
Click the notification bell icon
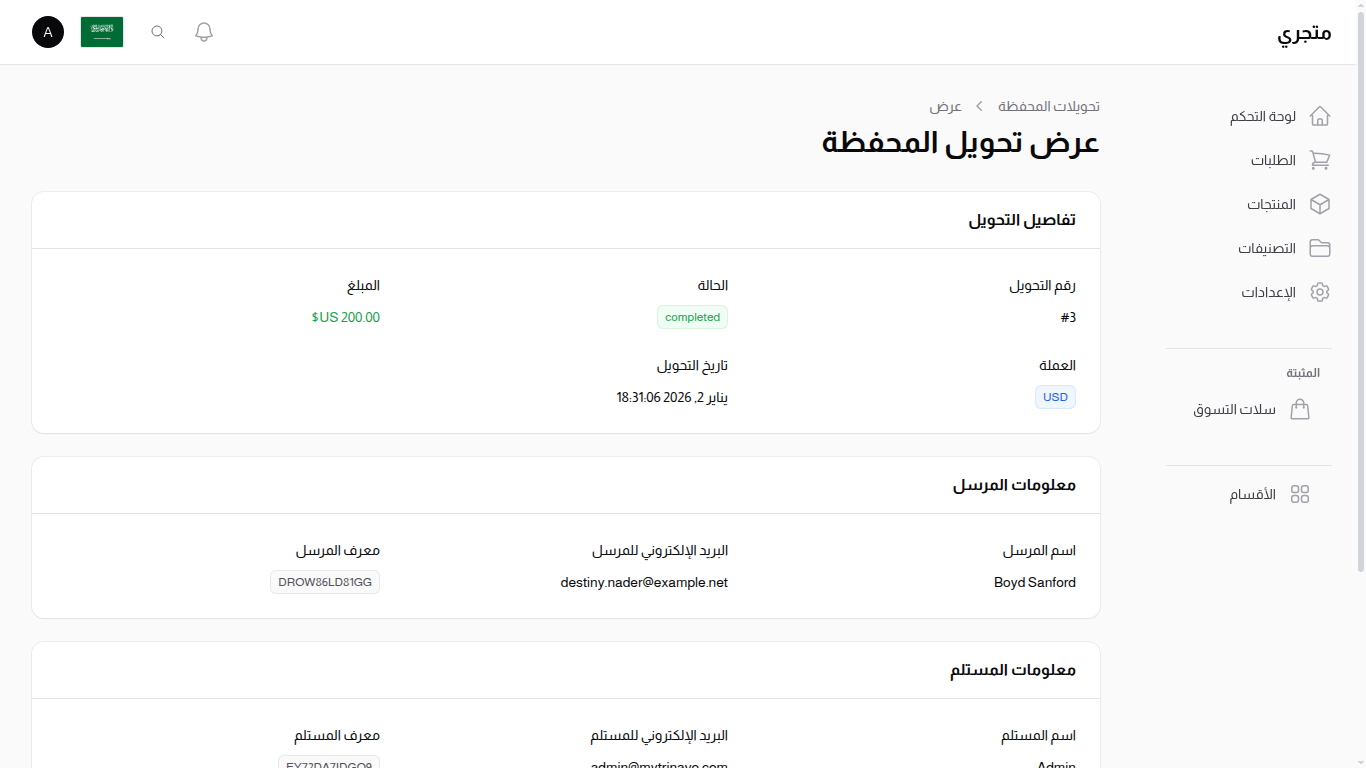pos(203,31)
